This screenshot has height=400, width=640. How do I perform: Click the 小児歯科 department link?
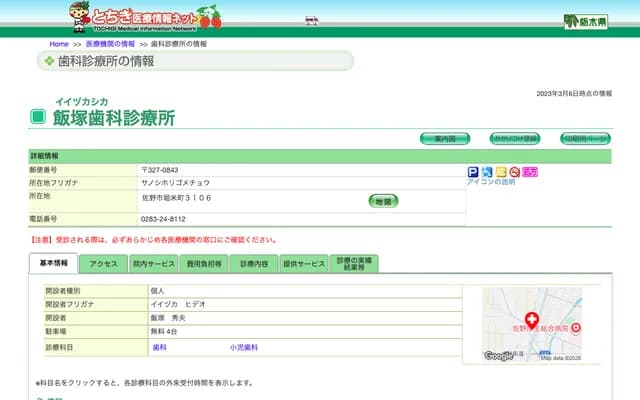[x=243, y=347]
